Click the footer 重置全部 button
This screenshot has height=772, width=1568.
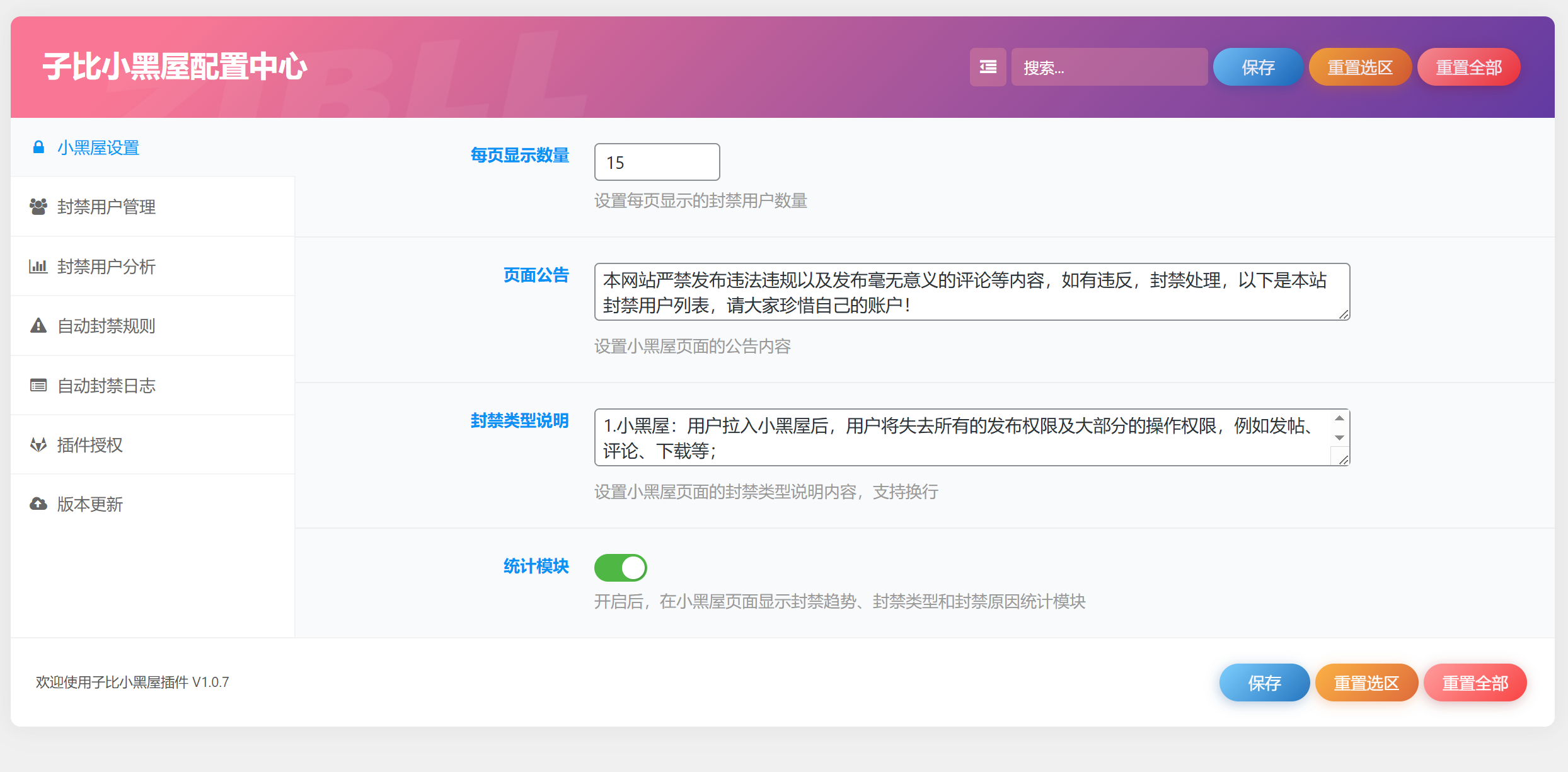click(x=1475, y=683)
